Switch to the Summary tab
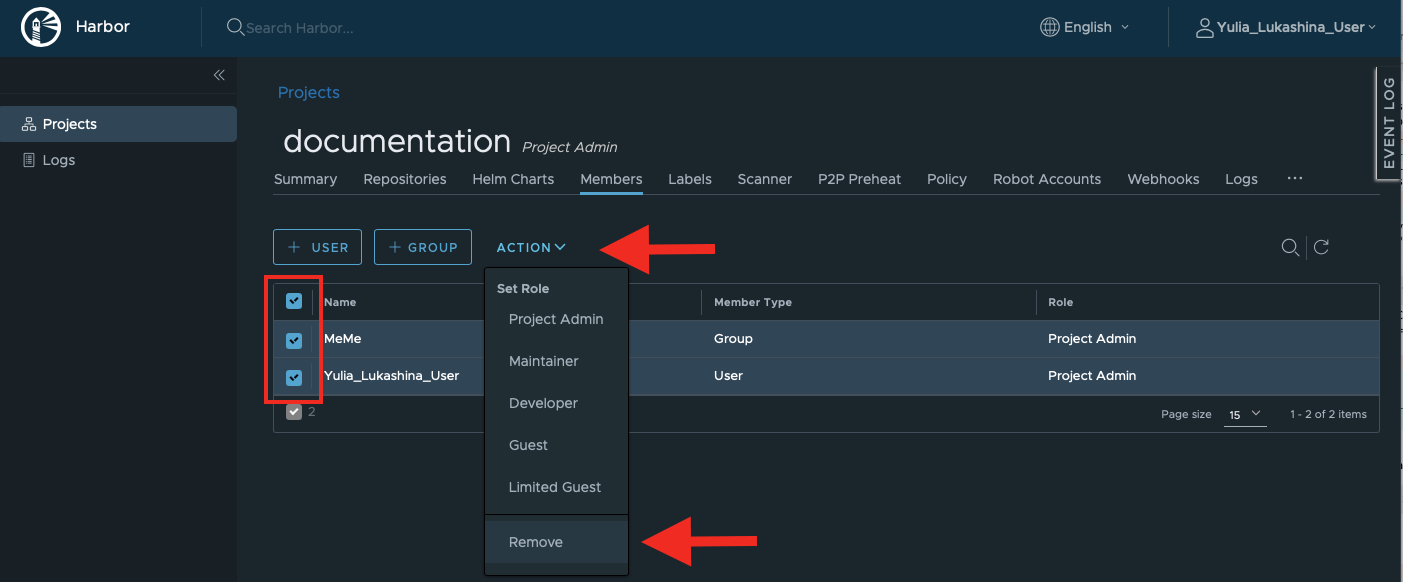 click(305, 179)
